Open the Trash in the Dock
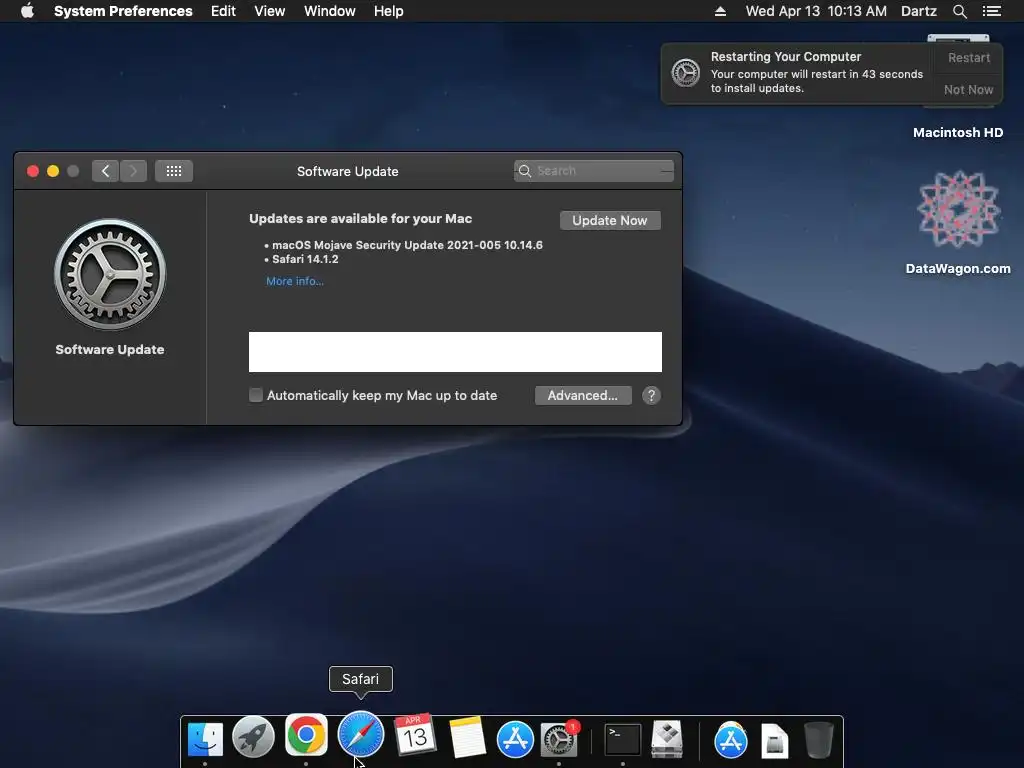 click(x=818, y=739)
